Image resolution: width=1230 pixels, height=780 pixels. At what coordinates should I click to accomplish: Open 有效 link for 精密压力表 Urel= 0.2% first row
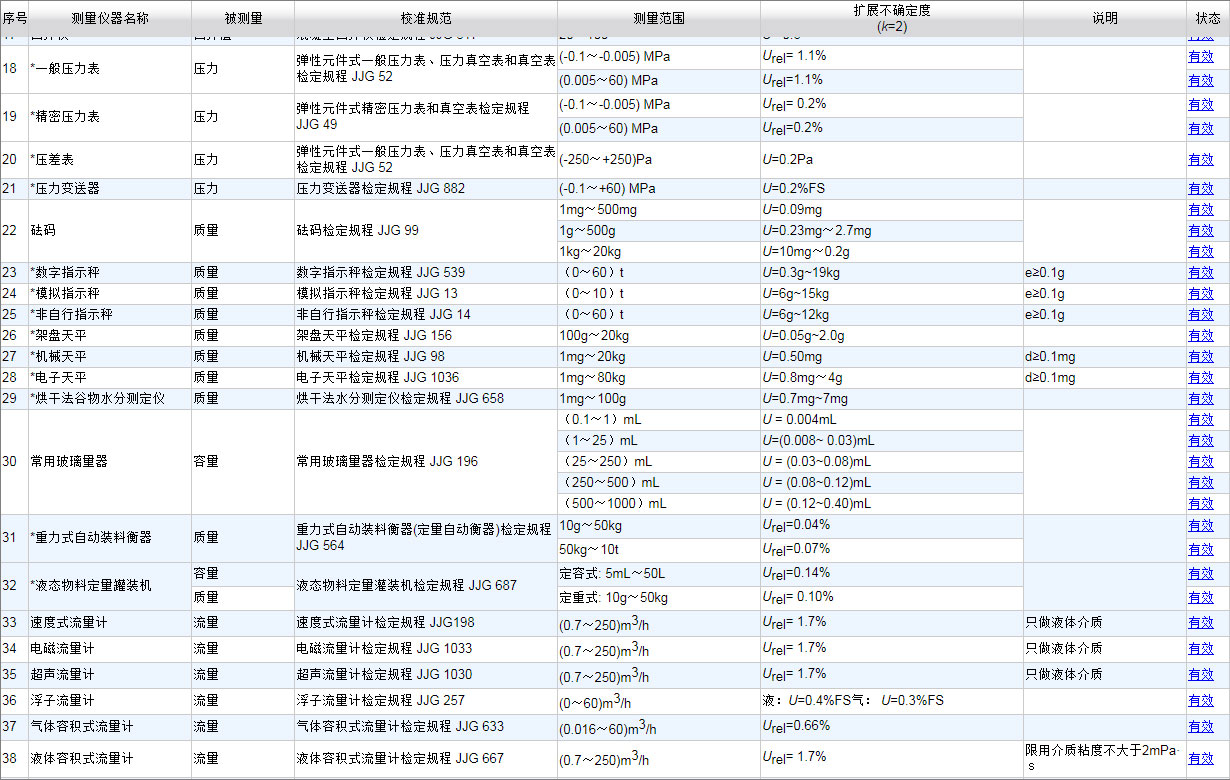pyautogui.click(x=1201, y=105)
